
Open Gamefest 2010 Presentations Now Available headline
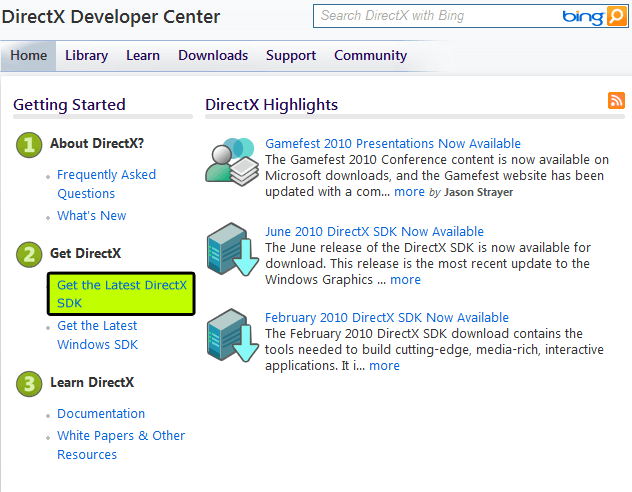pyautogui.click(x=393, y=143)
